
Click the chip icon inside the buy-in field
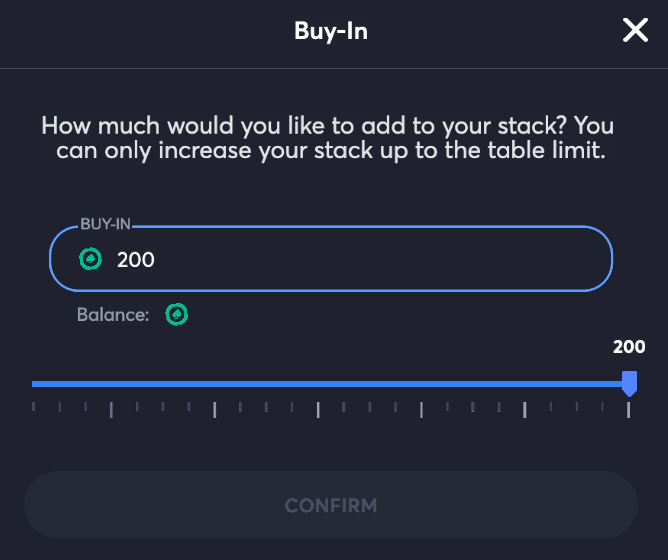(91, 259)
